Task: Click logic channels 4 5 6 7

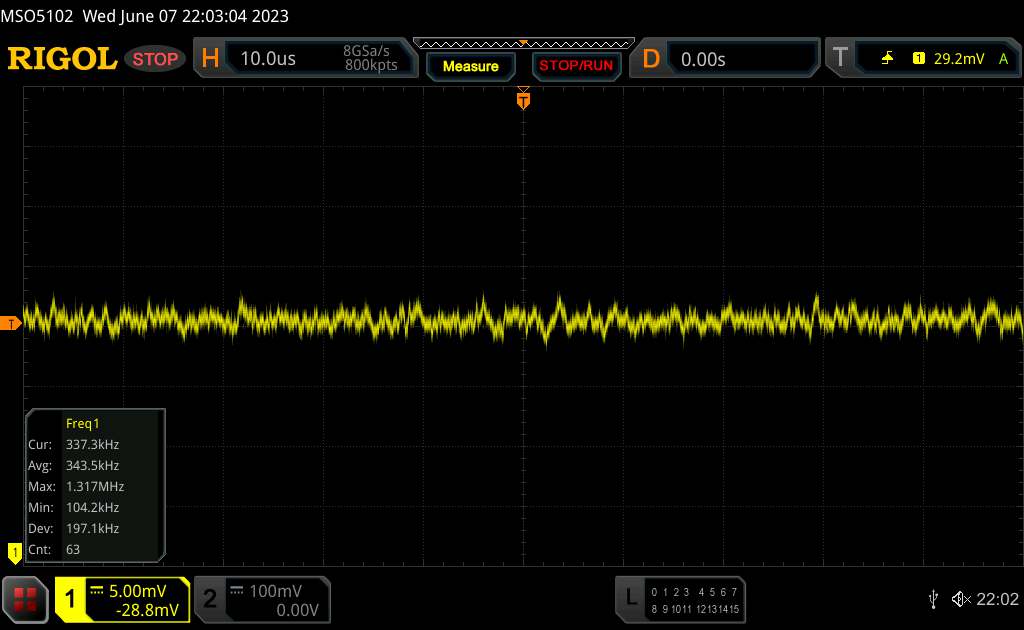Action: pyautogui.click(x=718, y=592)
